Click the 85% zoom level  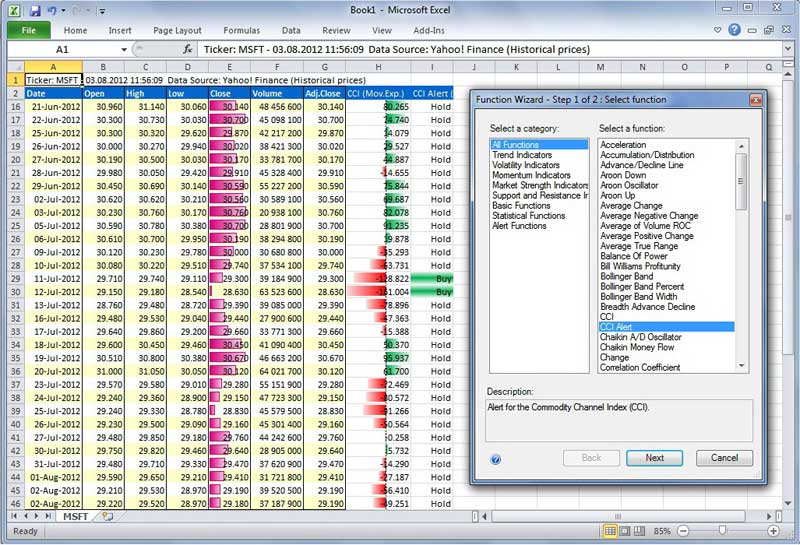[x=662, y=531]
